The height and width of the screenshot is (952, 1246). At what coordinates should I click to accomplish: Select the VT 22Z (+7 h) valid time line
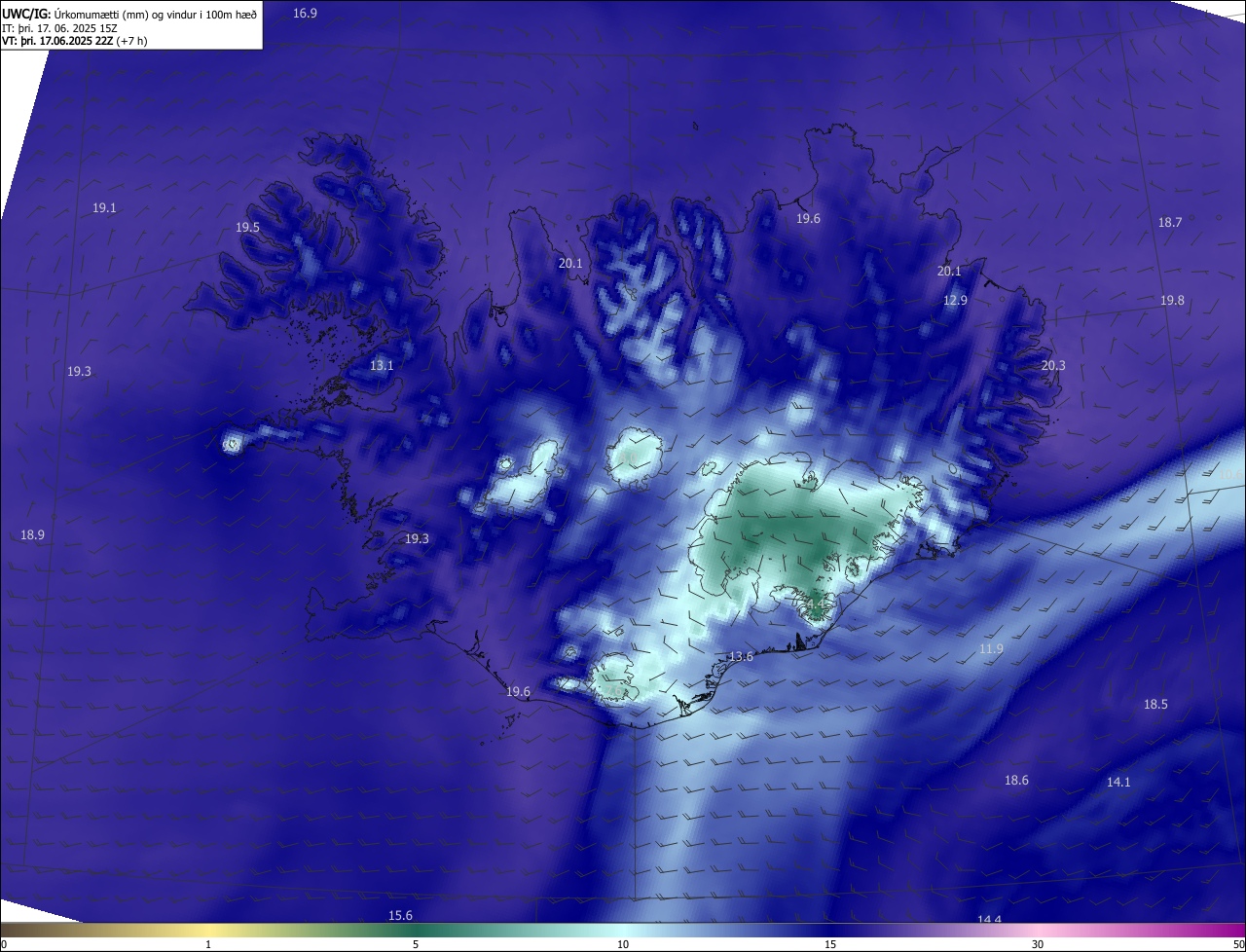click(x=75, y=41)
